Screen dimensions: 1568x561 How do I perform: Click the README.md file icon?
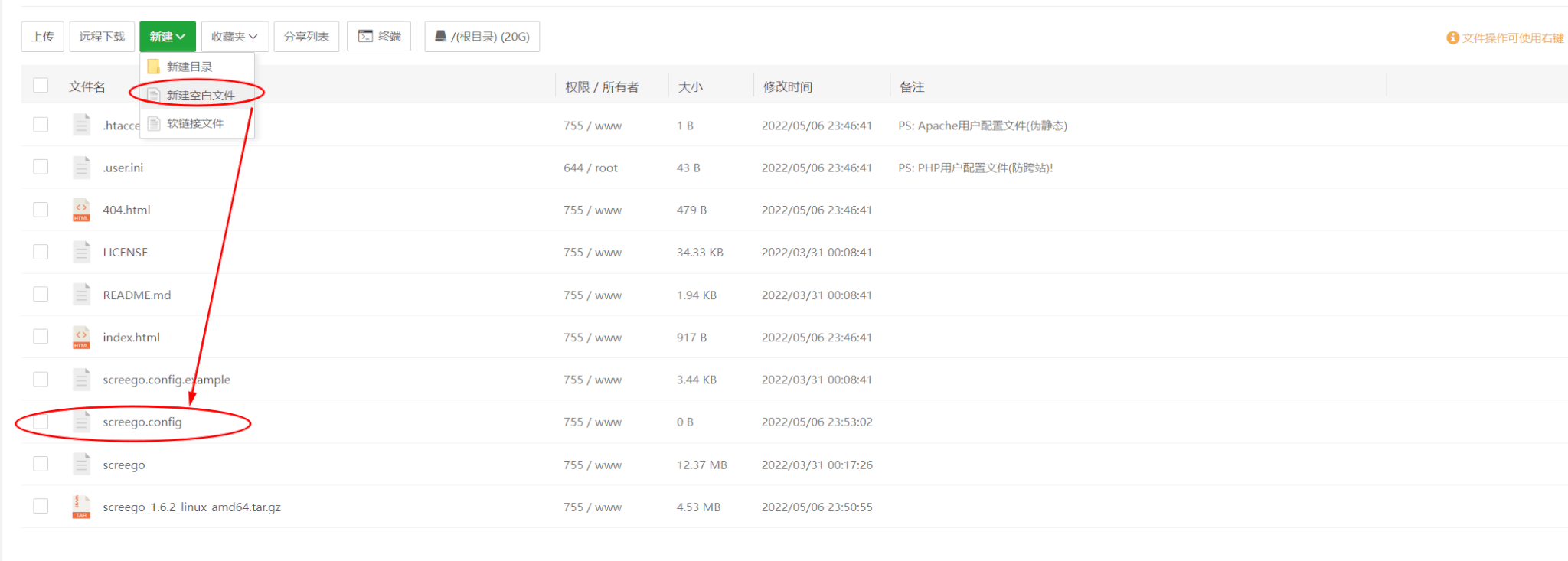pyautogui.click(x=81, y=295)
